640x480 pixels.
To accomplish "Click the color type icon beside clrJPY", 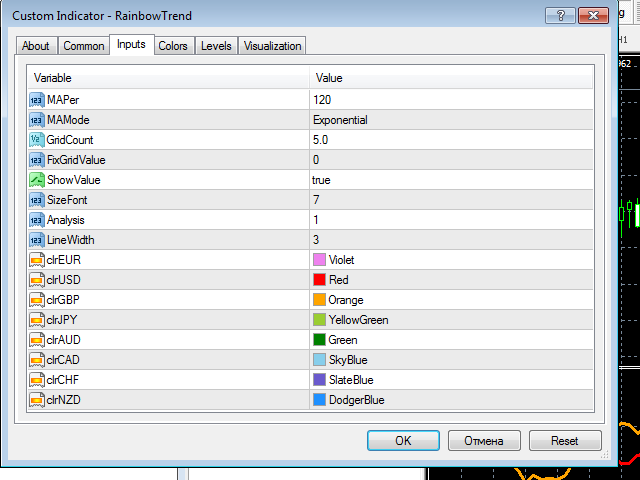I will point(36,320).
